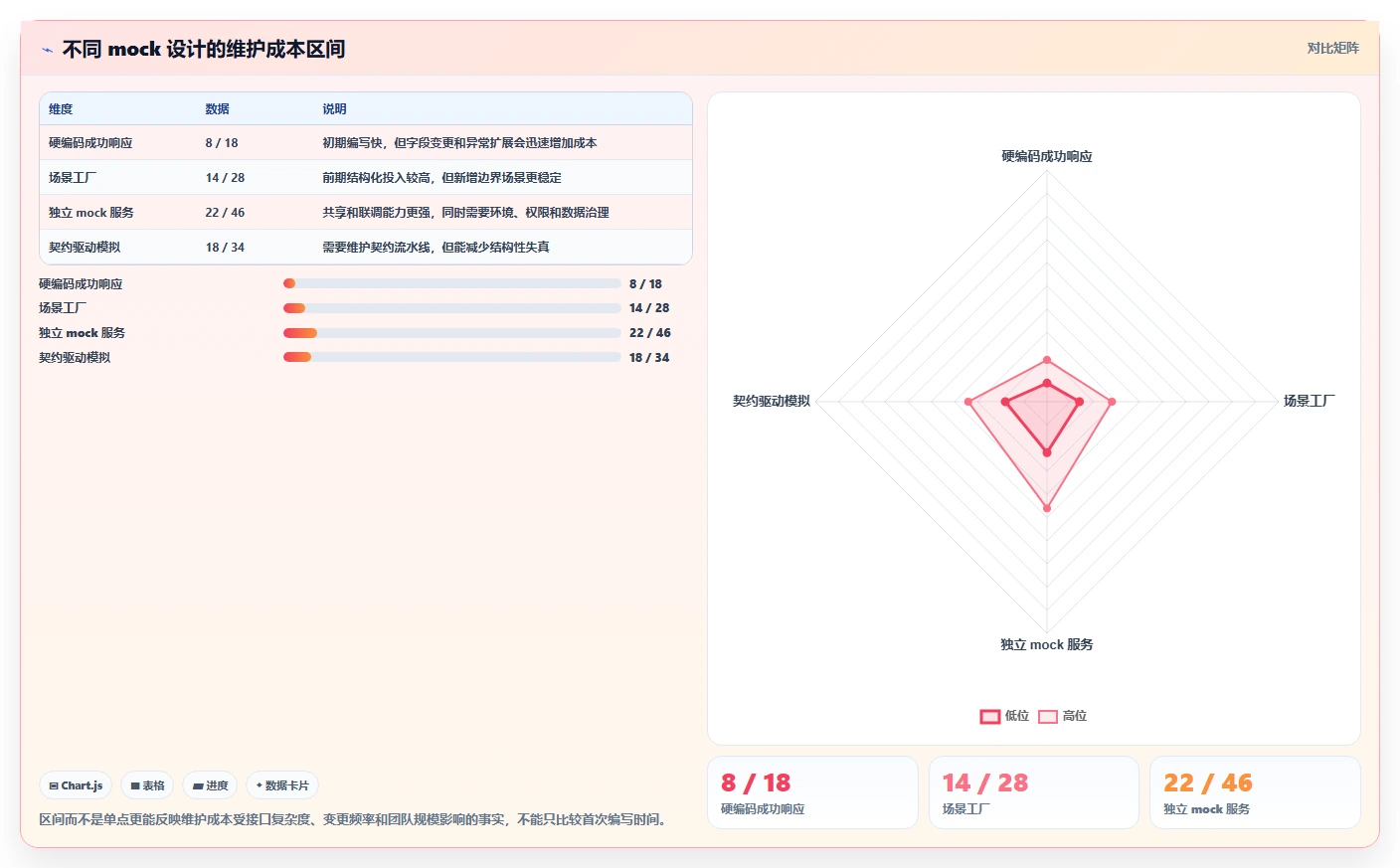Toggle the 低位 legend swatch
The image size is (1400, 868).
[x=990, y=716]
